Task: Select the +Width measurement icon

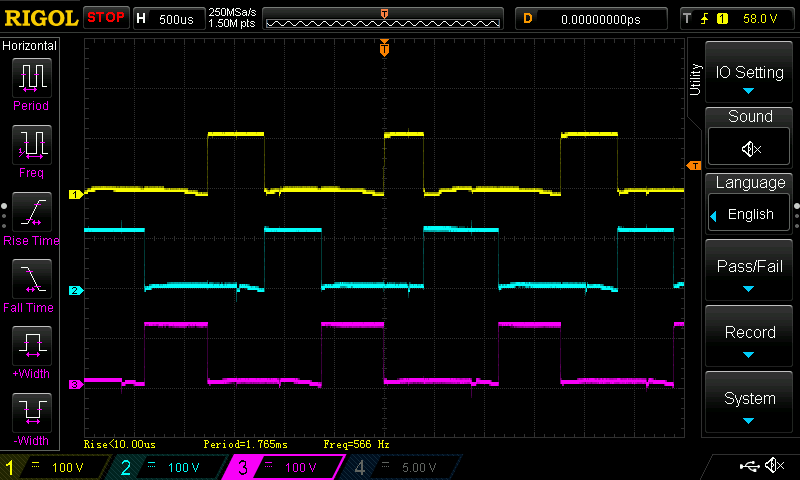Action: tap(32, 345)
